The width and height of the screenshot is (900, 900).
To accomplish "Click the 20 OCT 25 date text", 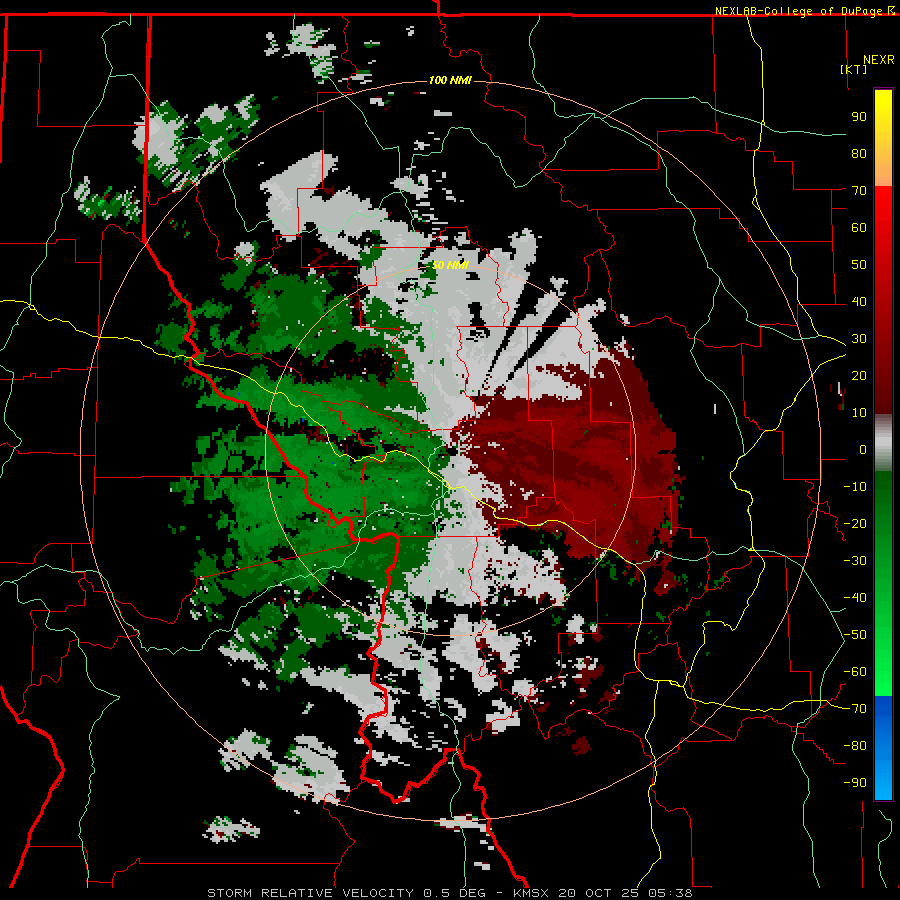I will [599, 893].
